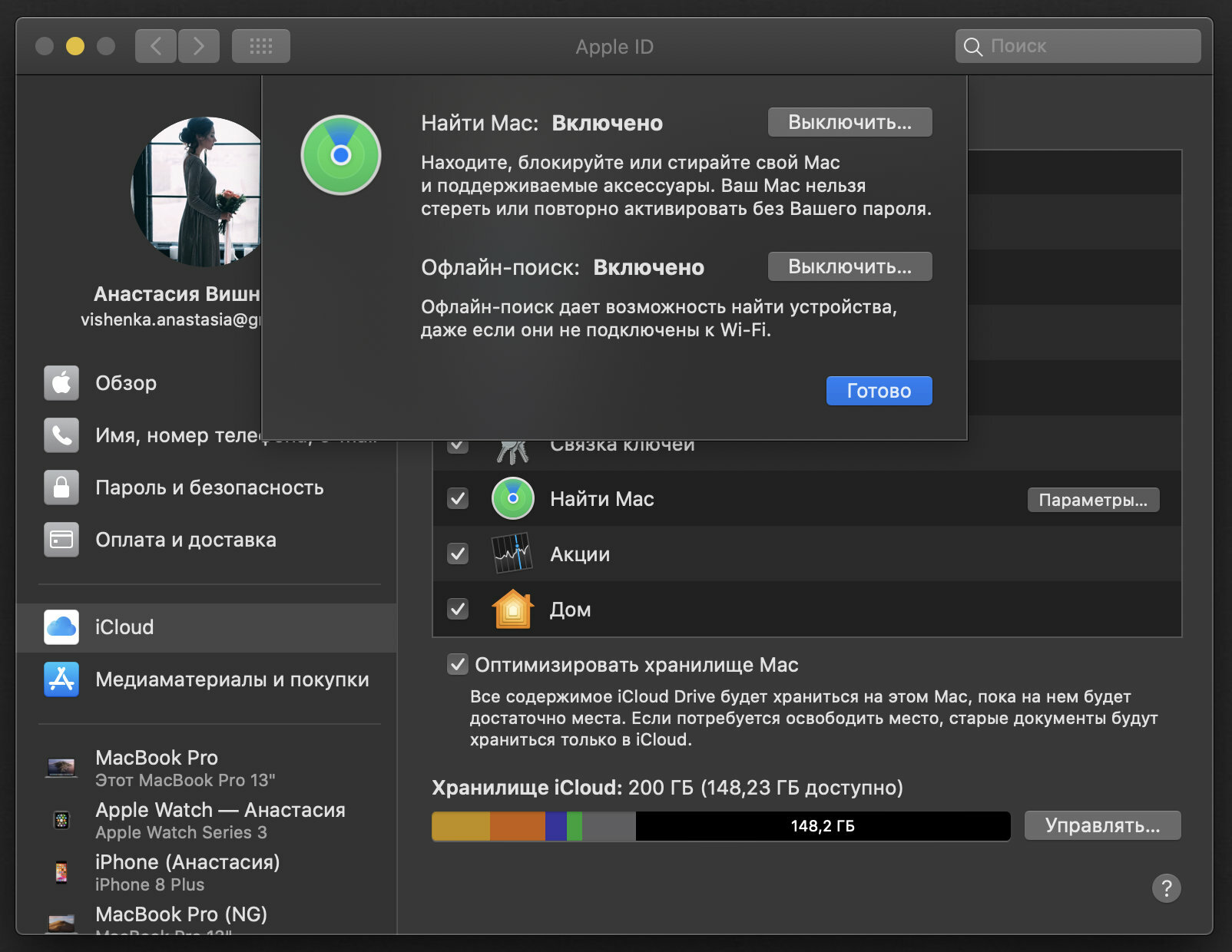Toggle the Найти Mac checkbox
The width and height of the screenshot is (1232, 952).
[x=458, y=499]
